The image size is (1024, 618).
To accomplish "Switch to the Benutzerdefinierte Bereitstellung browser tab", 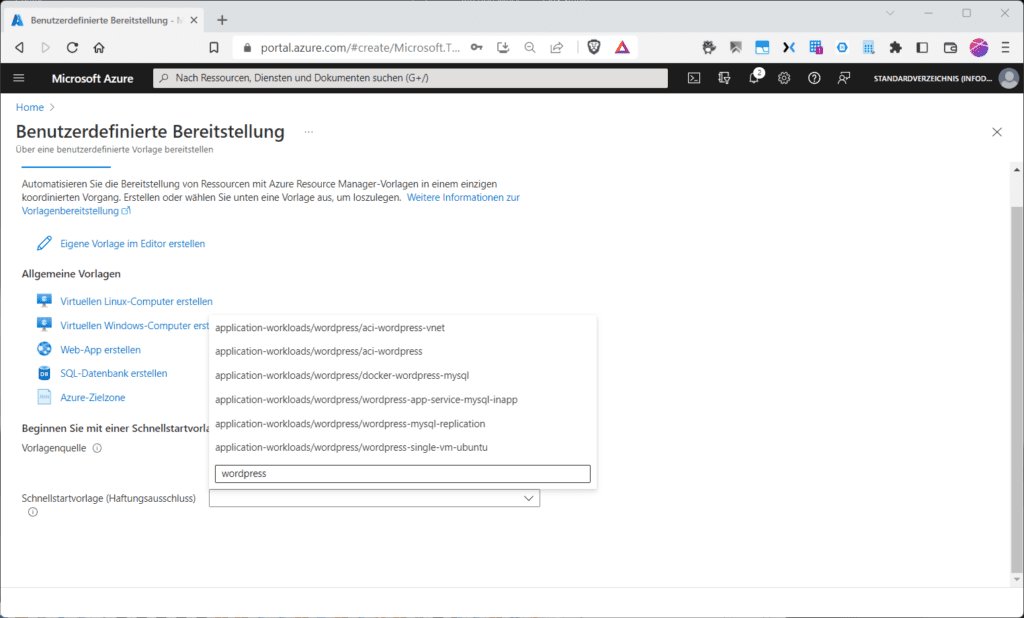I will (x=104, y=20).
